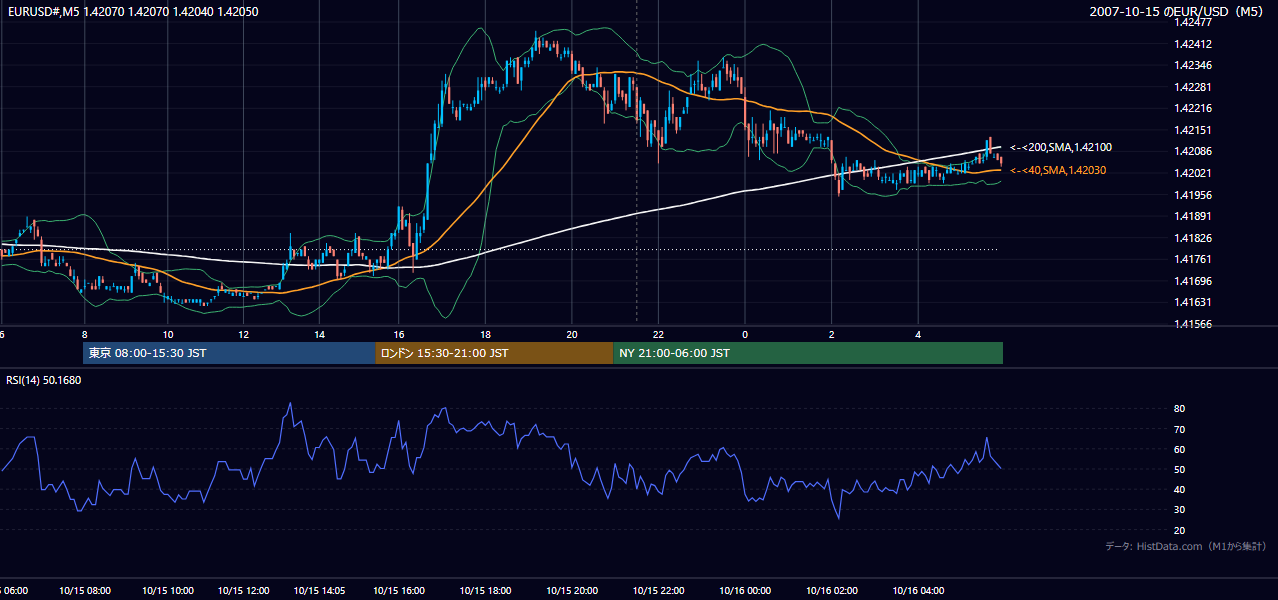Click price axis value 1.41956

pyautogui.click(x=1194, y=195)
